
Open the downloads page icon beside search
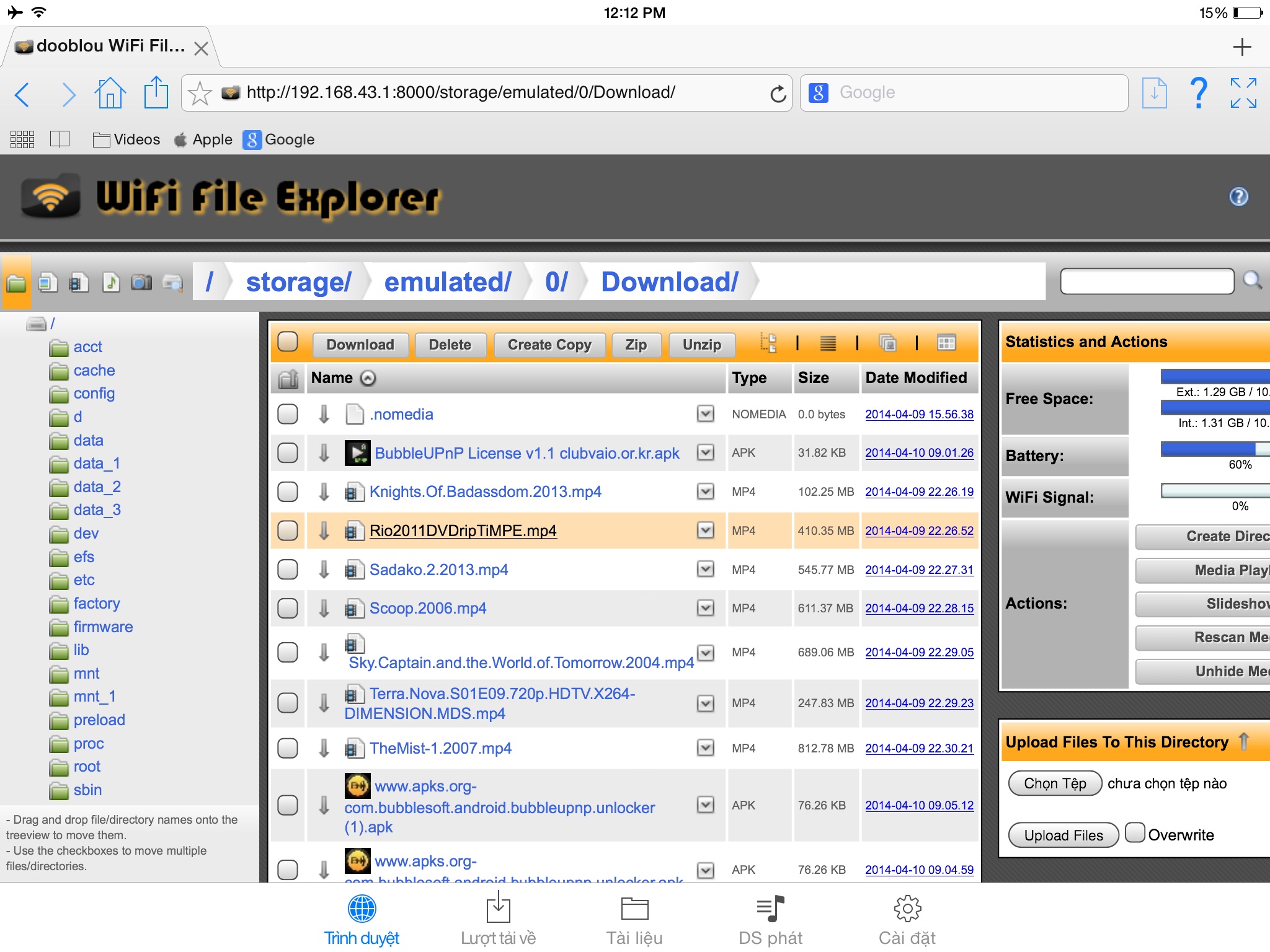tap(1154, 93)
